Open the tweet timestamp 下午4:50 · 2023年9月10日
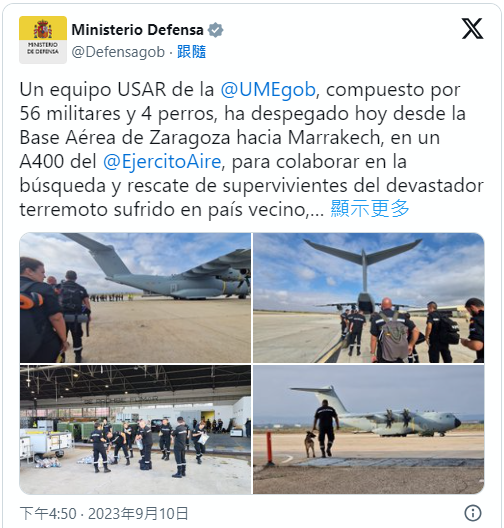The image size is (504, 528). point(104,514)
